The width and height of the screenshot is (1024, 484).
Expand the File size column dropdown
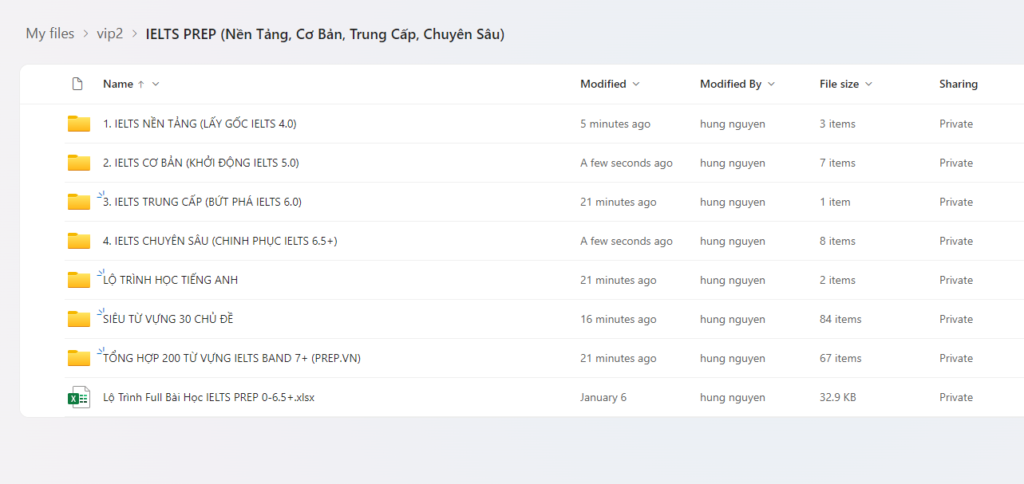coord(869,84)
